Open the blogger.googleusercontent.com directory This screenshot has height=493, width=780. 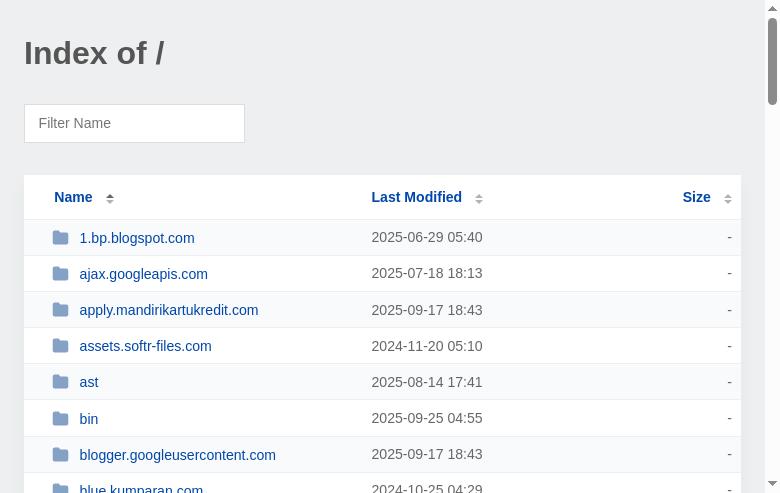tap(178, 455)
